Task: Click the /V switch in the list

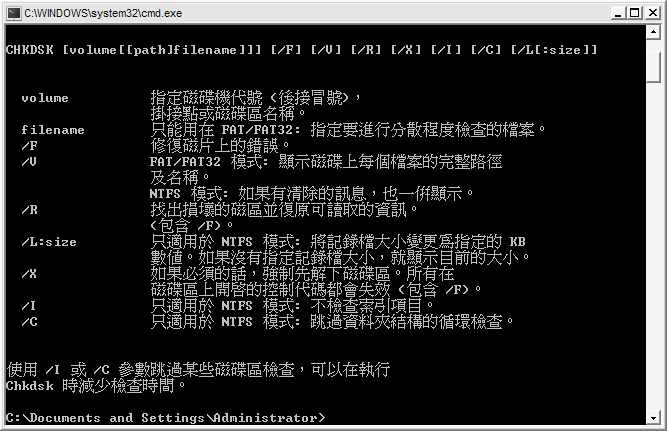Action: 29,162
